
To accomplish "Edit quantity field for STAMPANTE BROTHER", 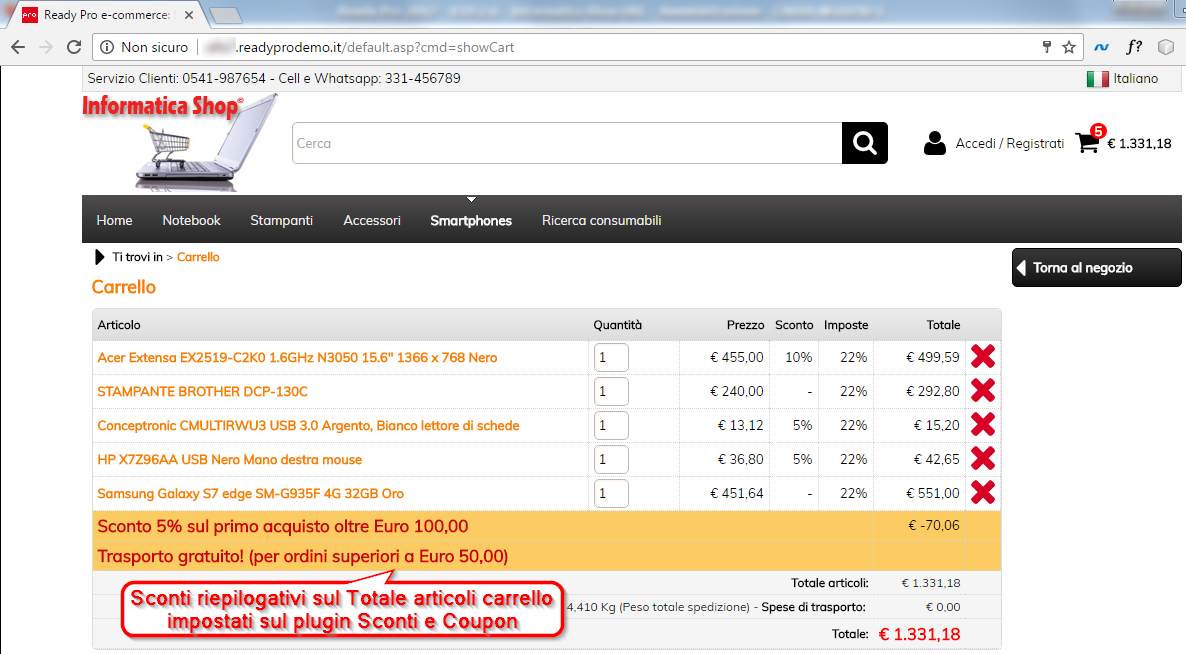I will [x=611, y=392].
